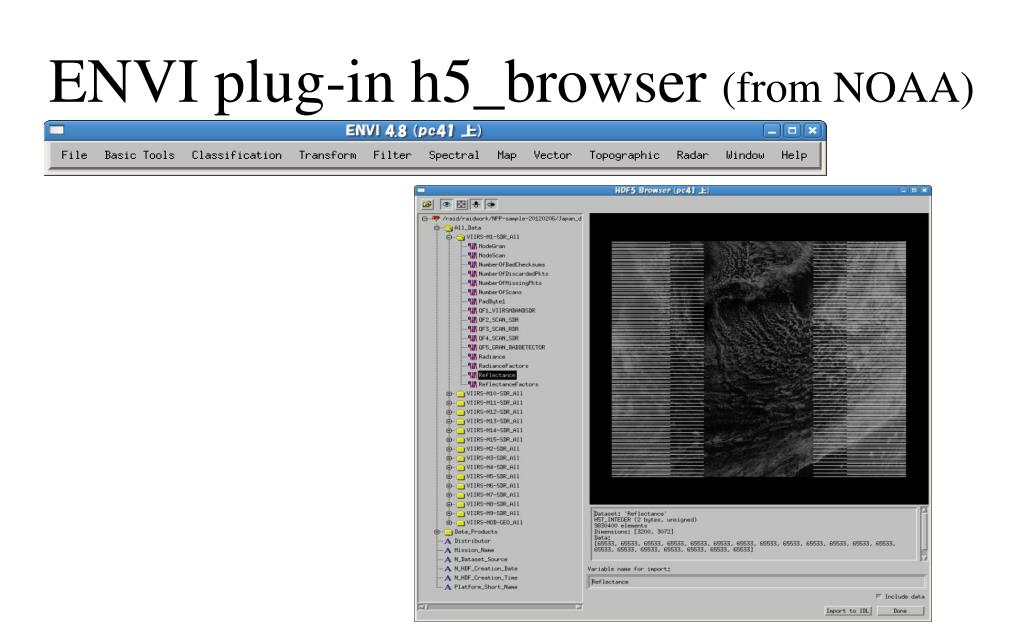Image resolution: width=1024 pixels, height=640 pixels.
Task: Select the QF5_GRAN_BADDETECTOR dataset
Action: pyautogui.click(x=511, y=347)
